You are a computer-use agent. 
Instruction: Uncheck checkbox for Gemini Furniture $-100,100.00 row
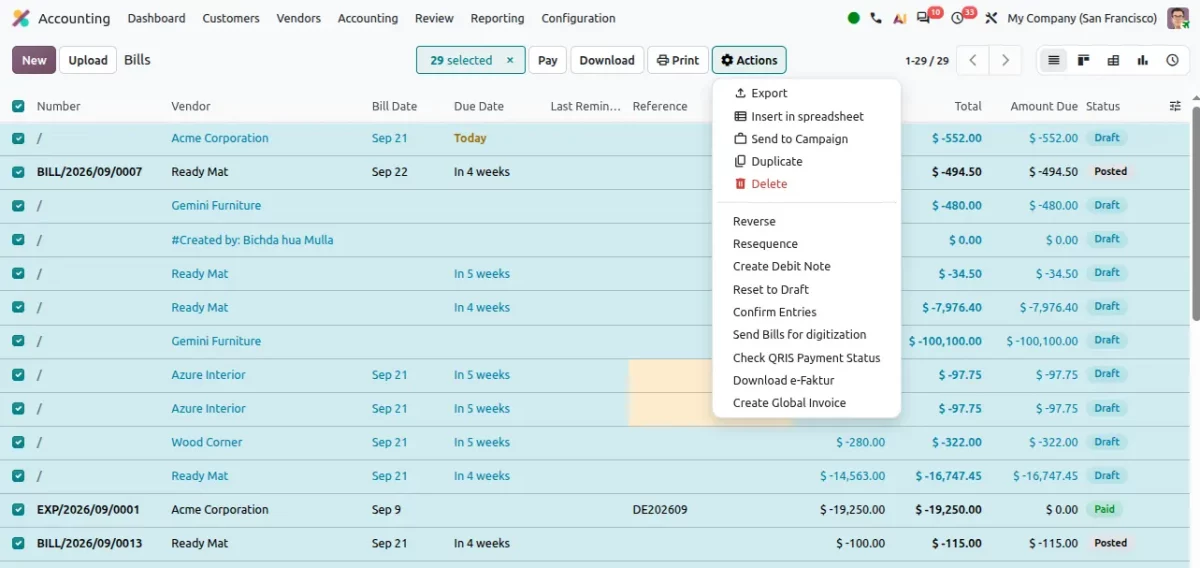(x=18, y=341)
